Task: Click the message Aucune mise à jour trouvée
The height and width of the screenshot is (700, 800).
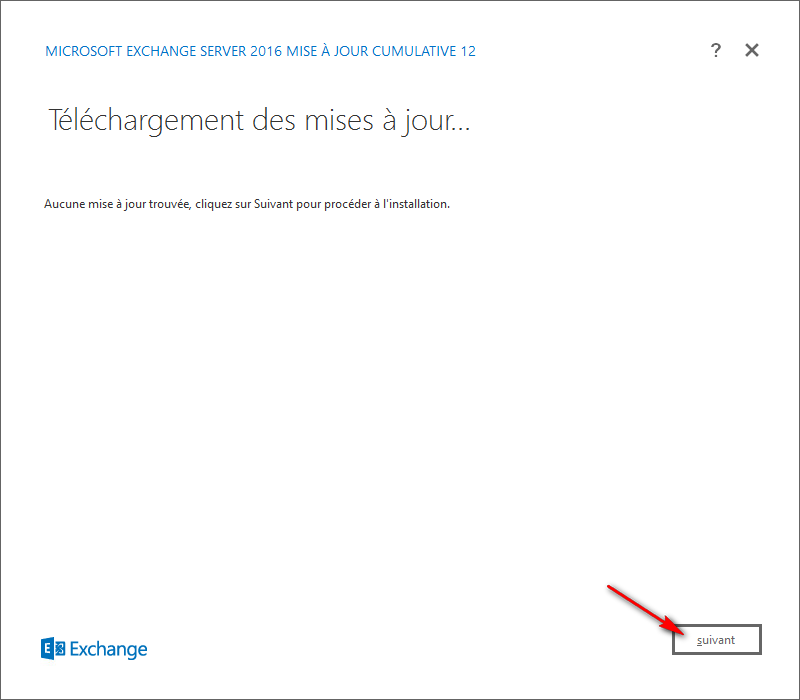Action: (x=247, y=203)
